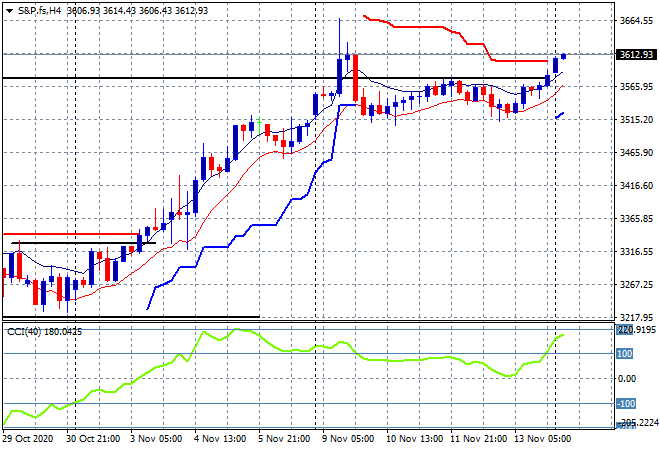Select the thick blue stepped support line
Viewport: 660px width, 450px height.
point(253,225)
